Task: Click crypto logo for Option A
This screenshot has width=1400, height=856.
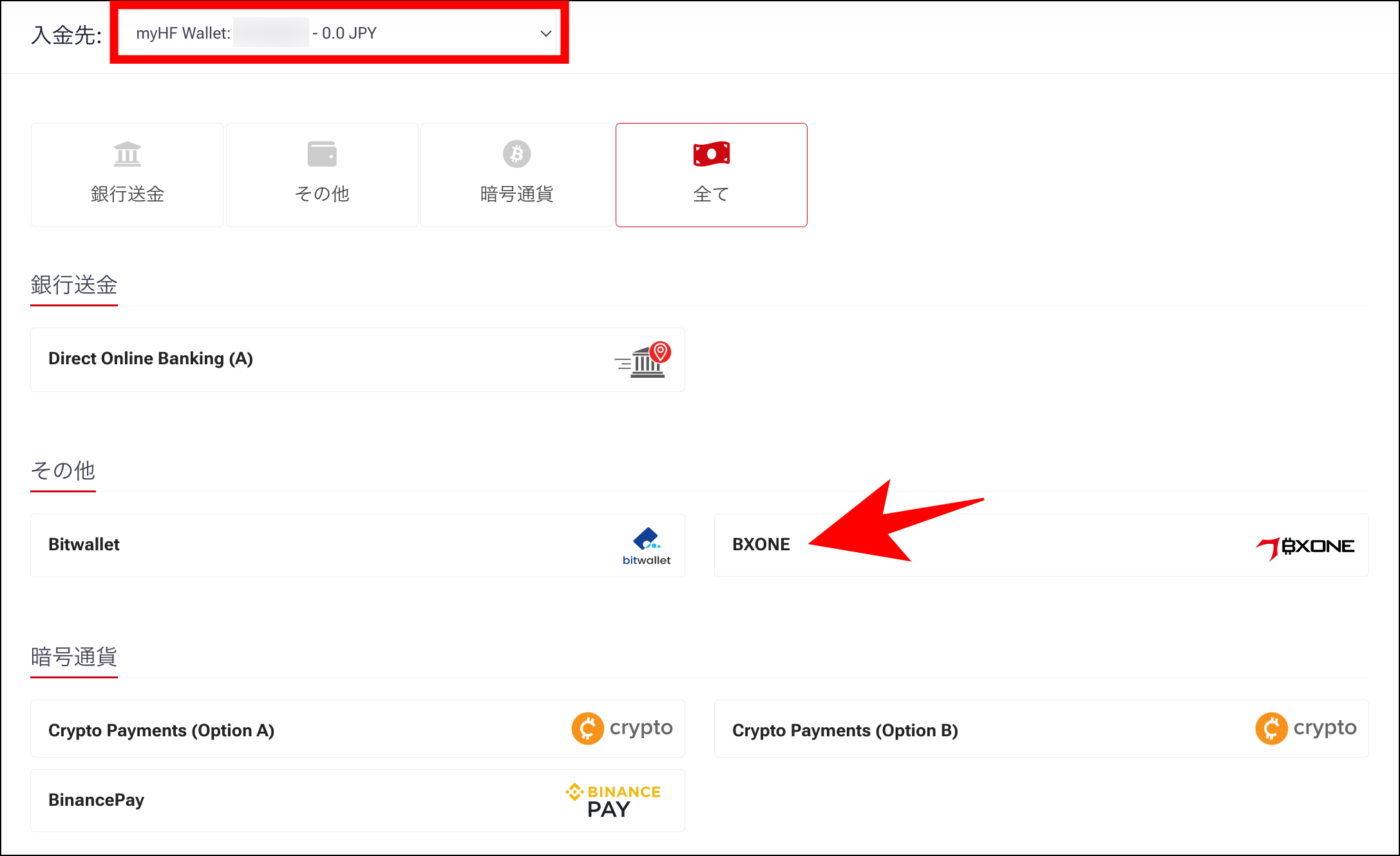Action: pos(622,729)
